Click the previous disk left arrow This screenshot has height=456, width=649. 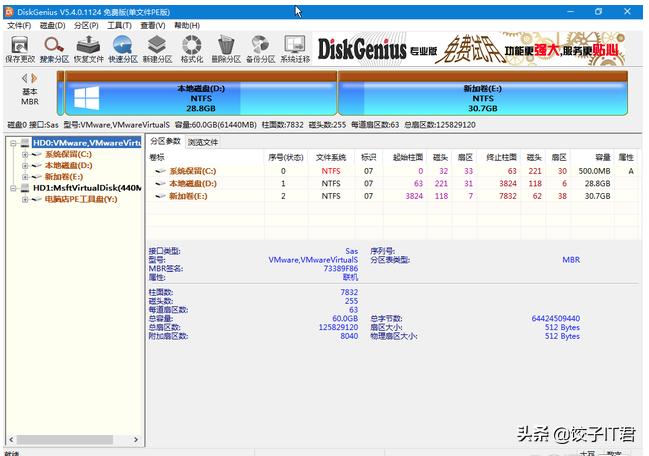tap(24, 78)
